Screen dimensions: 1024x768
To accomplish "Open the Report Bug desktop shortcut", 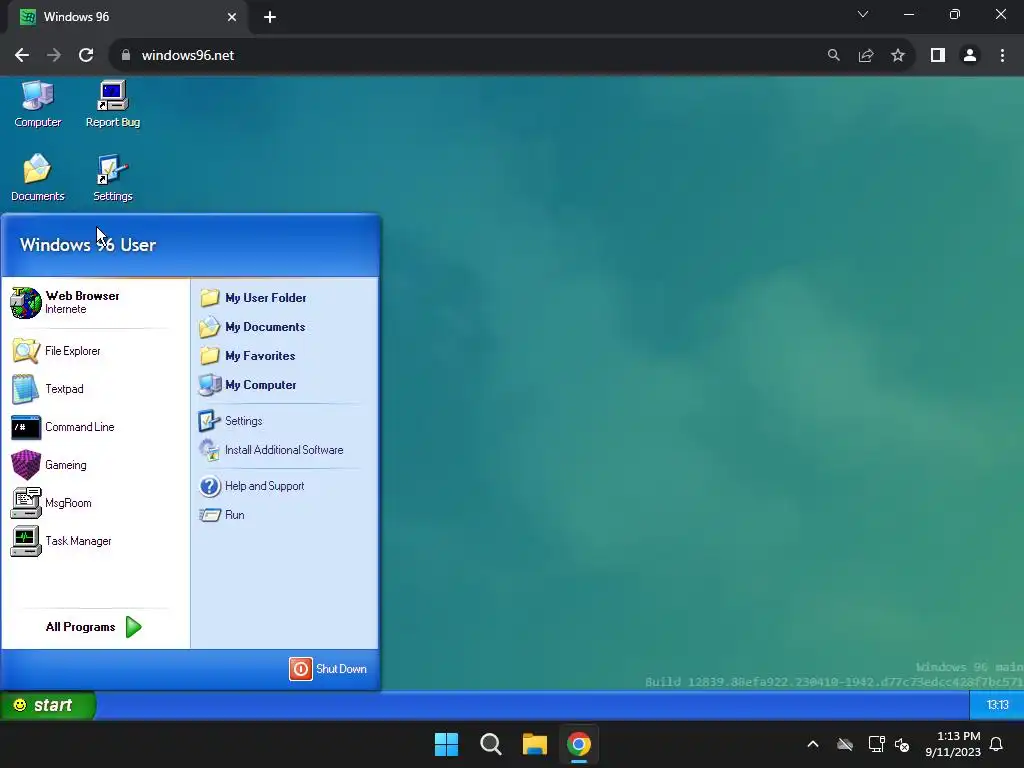I will click(x=112, y=104).
